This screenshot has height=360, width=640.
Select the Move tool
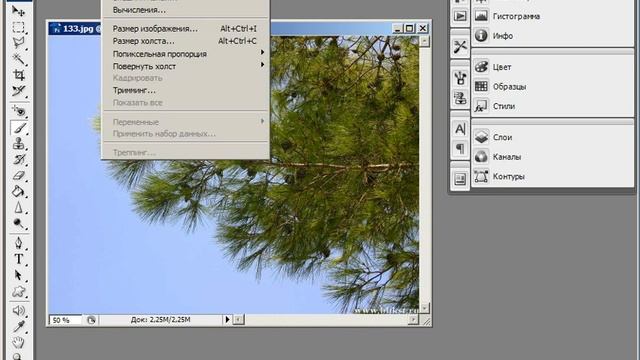tap(18, 11)
